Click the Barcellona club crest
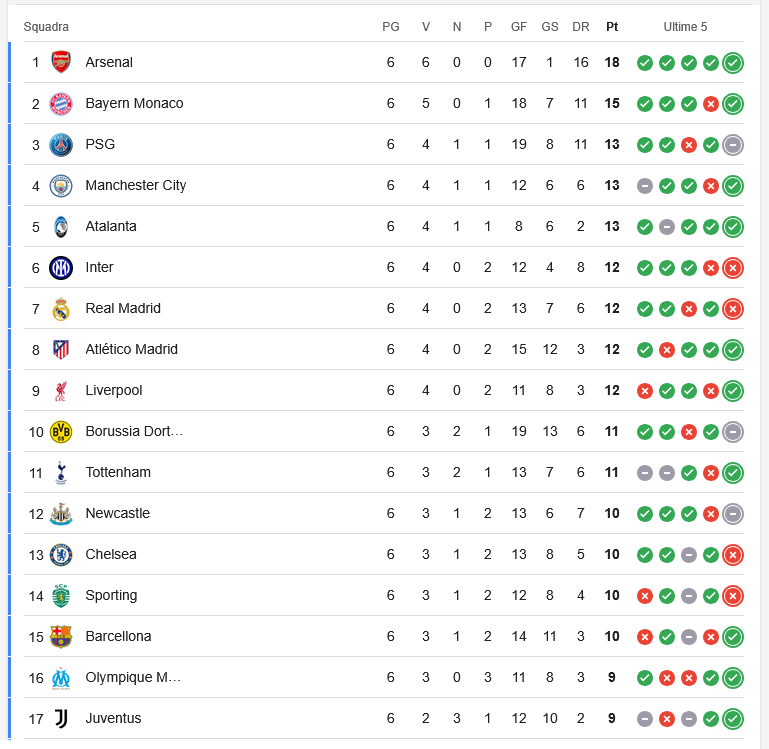Image resolution: width=769 pixels, height=749 pixels. point(61,636)
